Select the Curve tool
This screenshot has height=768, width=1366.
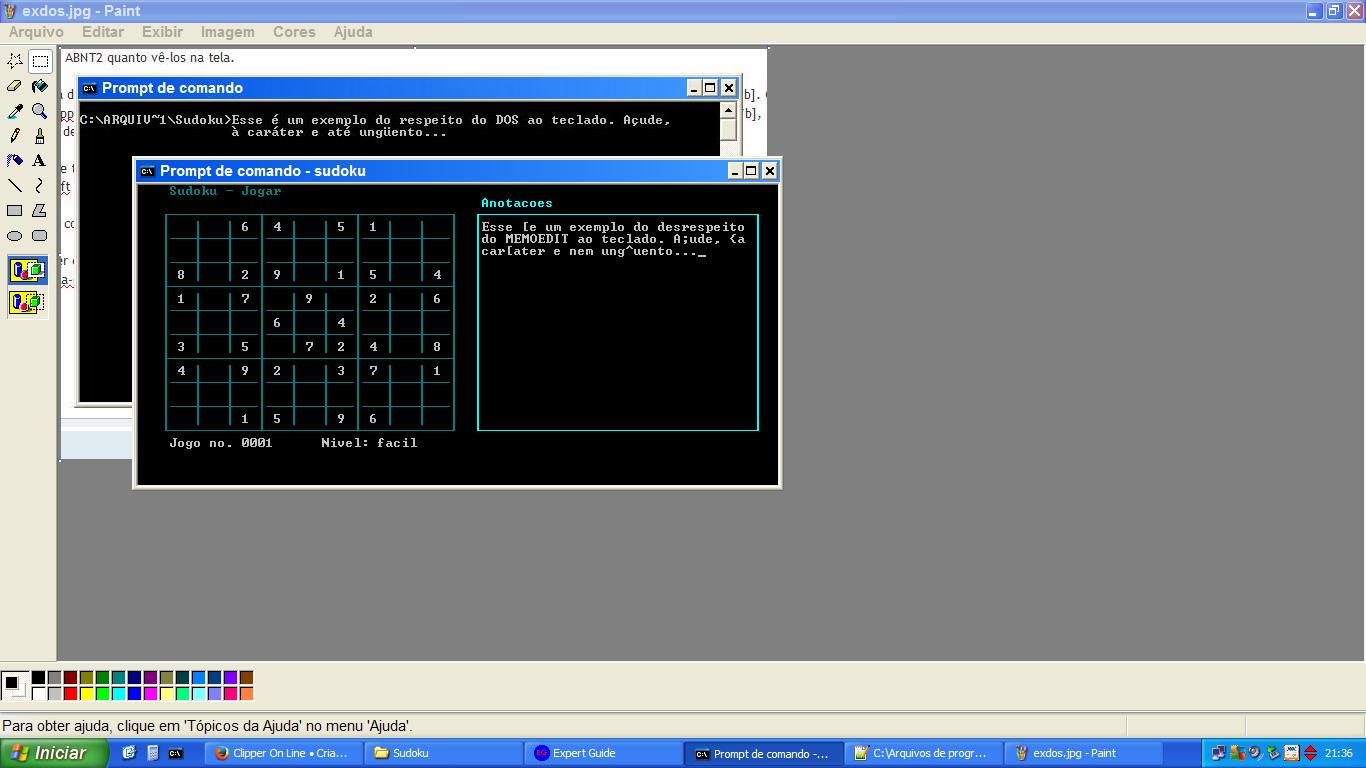(40, 185)
